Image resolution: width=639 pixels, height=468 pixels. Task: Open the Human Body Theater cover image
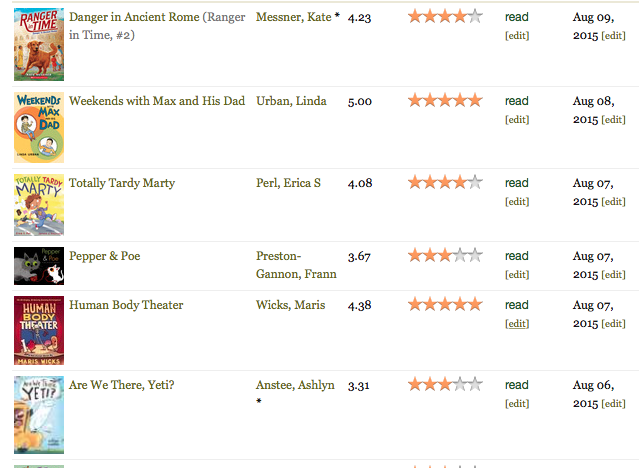pos(38,331)
